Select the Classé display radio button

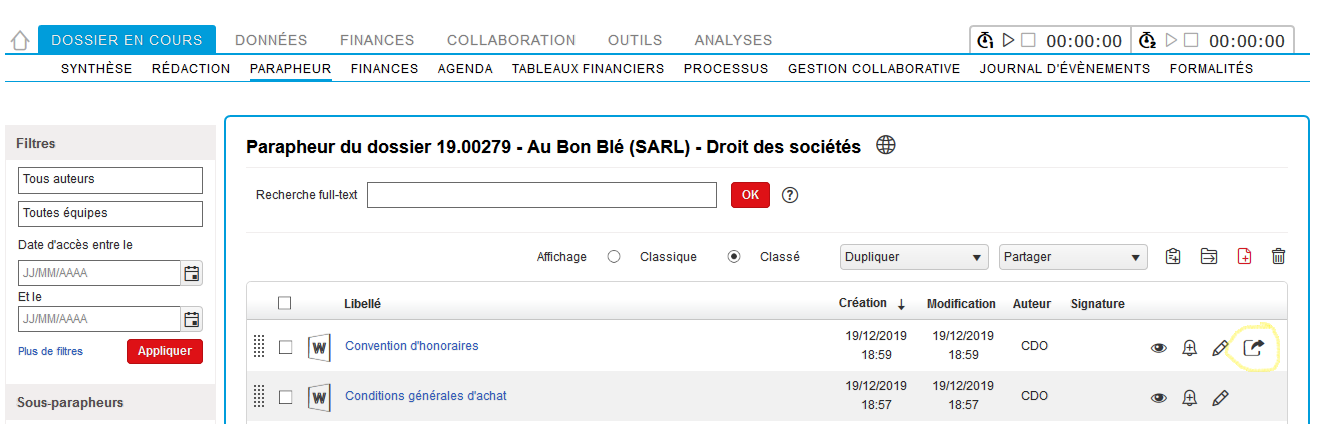click(x=735, y=256)
